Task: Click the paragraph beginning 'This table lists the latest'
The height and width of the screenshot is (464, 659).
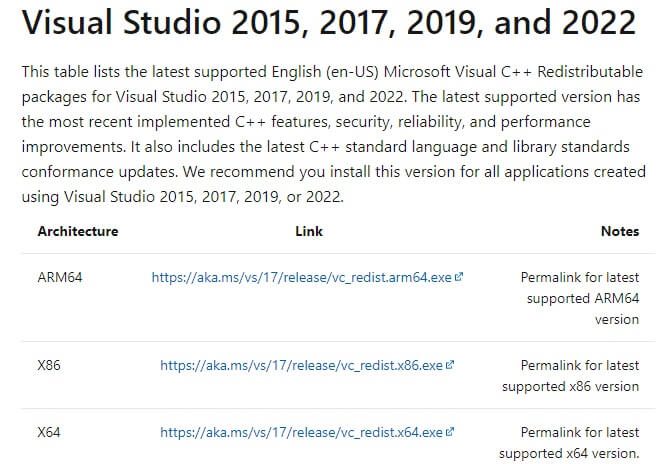Action: [334, 134]
